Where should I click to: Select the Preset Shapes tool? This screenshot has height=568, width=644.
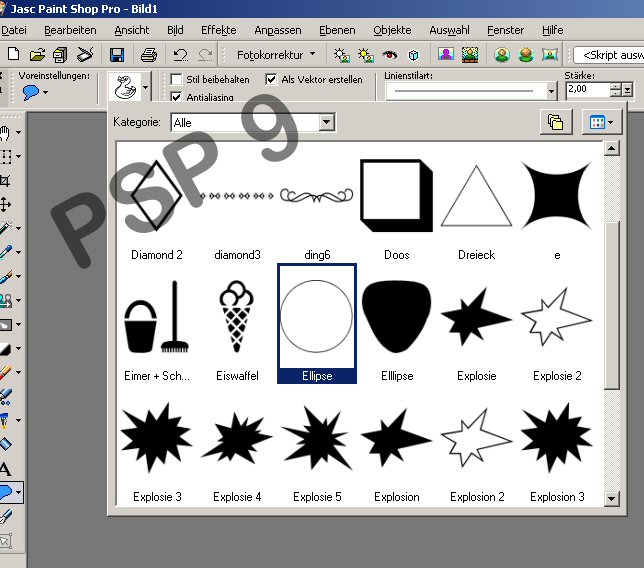coord(6,492)
